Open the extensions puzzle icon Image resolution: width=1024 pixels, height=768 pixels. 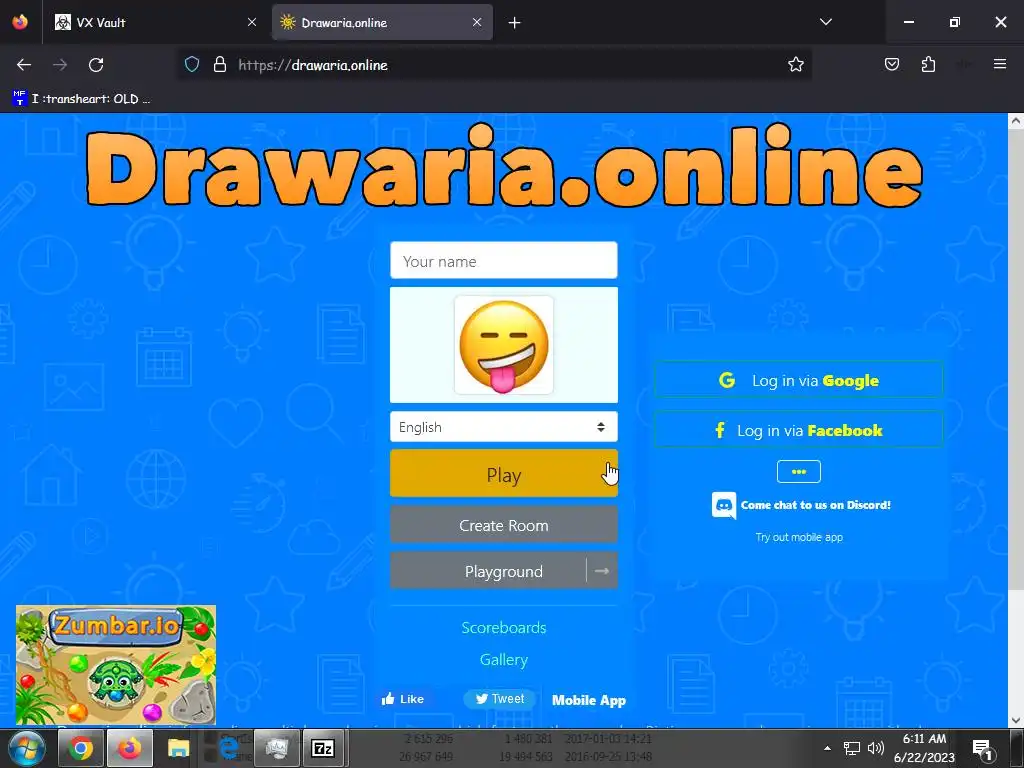pos(928,65)
